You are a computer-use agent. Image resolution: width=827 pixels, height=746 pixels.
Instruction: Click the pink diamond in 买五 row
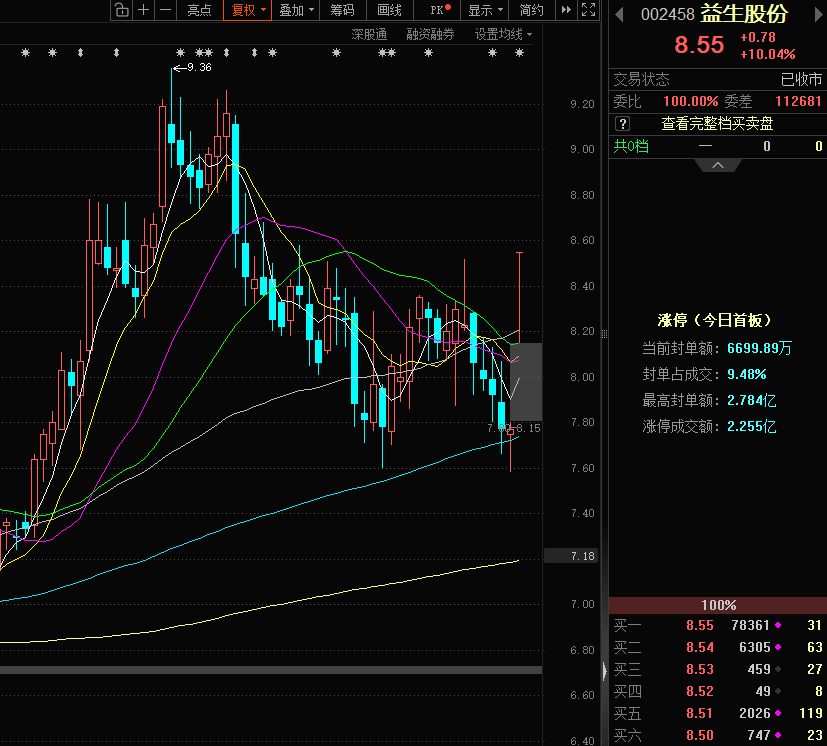click(x=778, y=713)
